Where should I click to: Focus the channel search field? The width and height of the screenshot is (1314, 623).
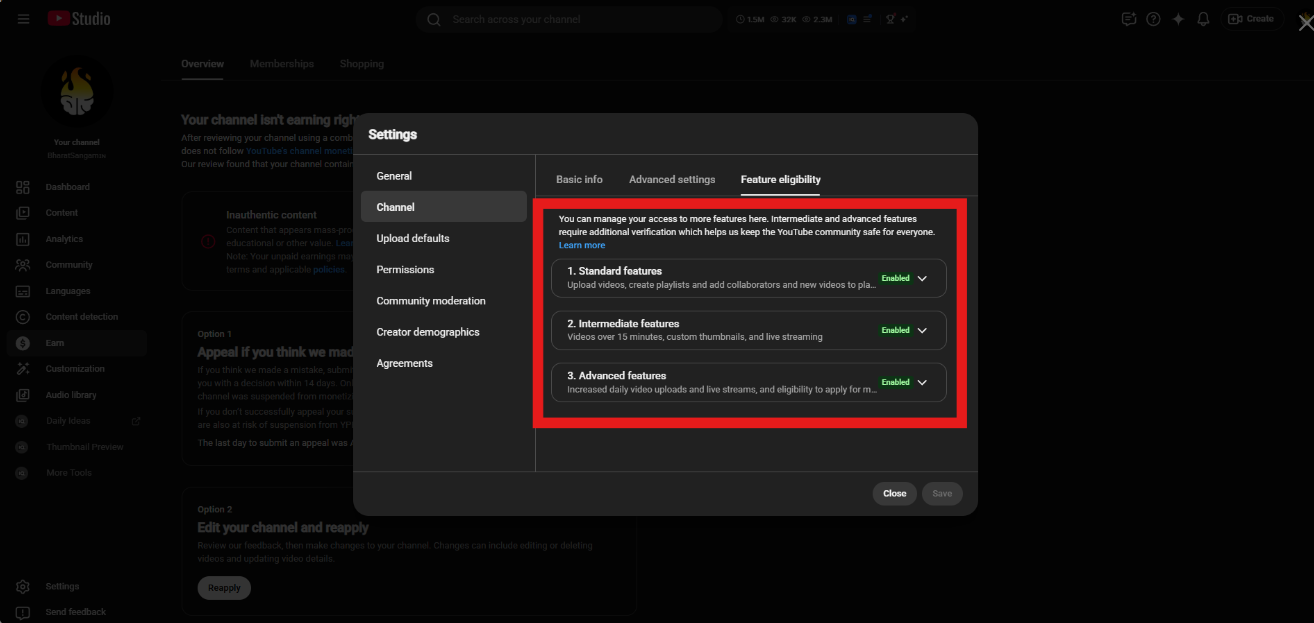tap(569, 19)
